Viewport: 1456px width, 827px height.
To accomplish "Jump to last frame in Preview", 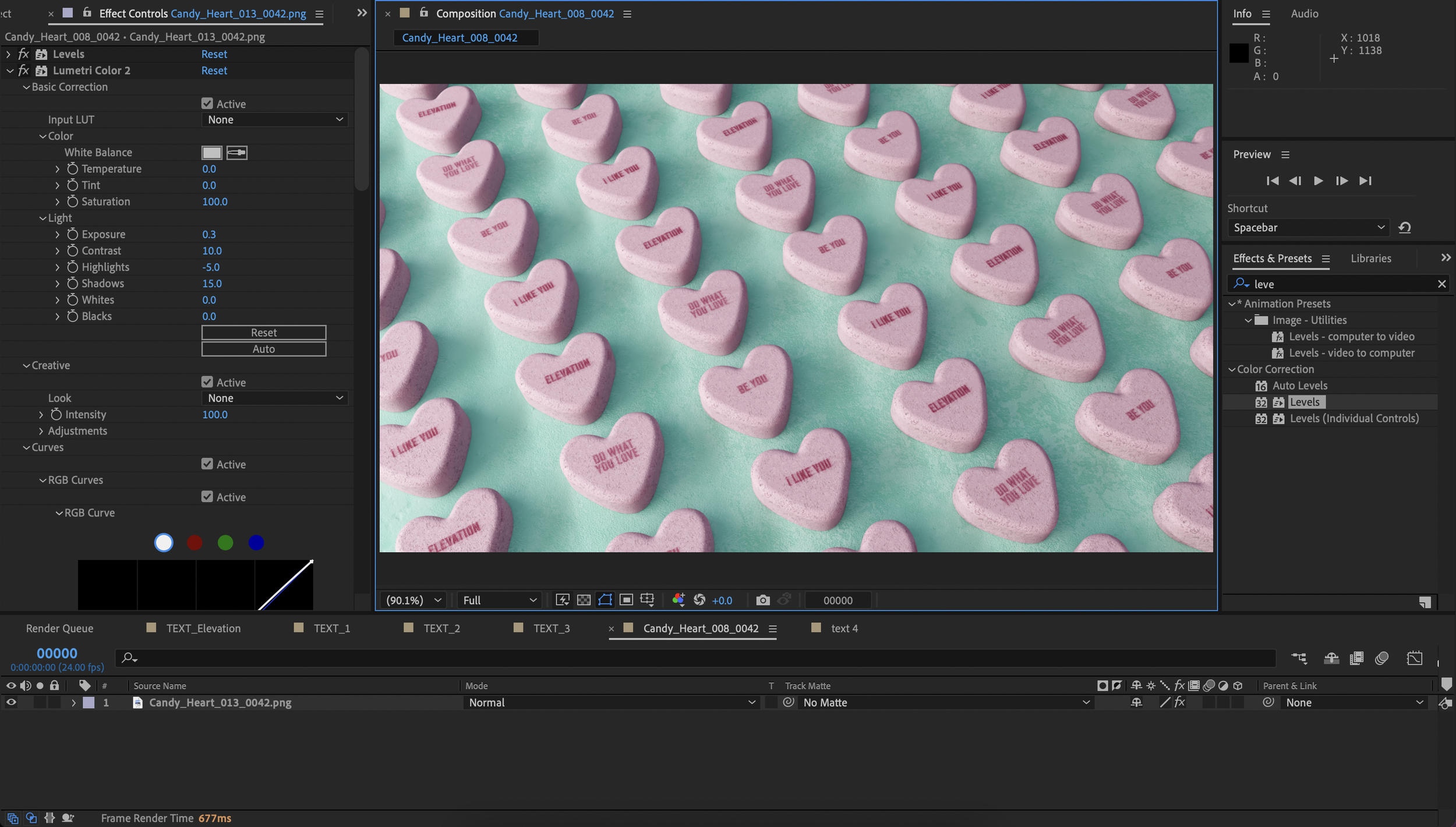I will click(1366, 181).
